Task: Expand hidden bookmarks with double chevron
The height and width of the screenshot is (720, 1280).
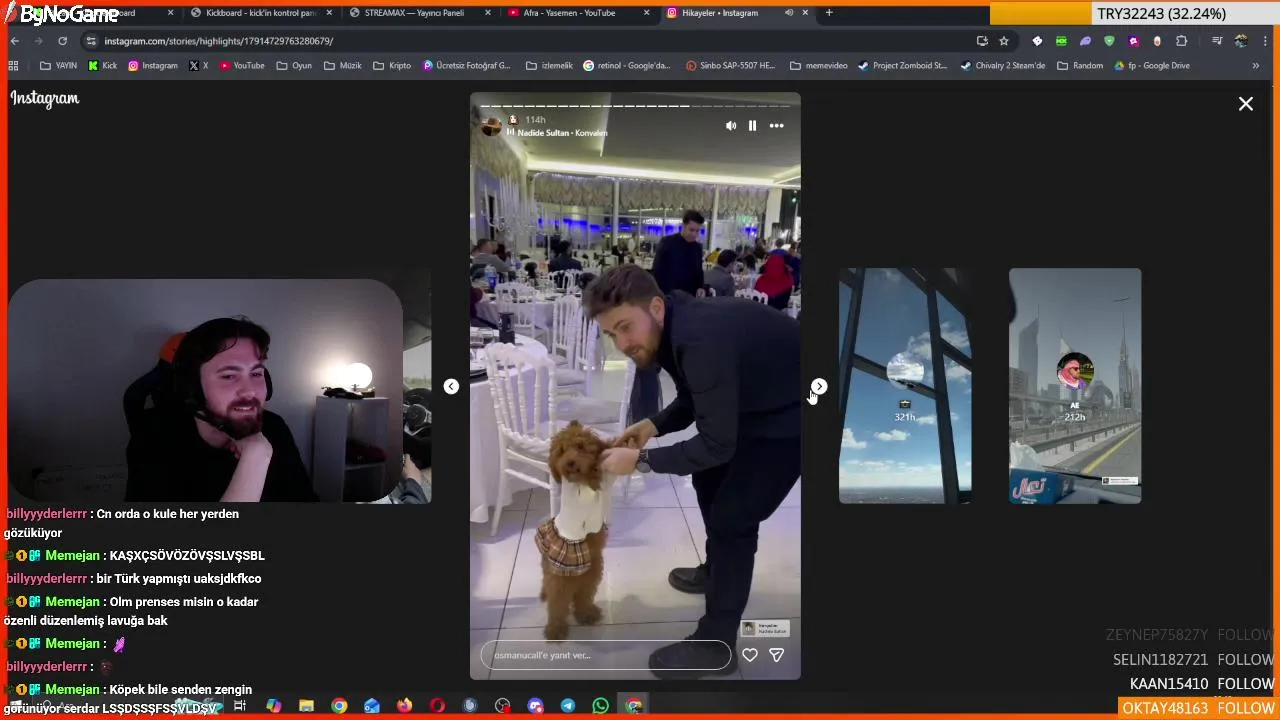Action: [x=1256, y=66]
